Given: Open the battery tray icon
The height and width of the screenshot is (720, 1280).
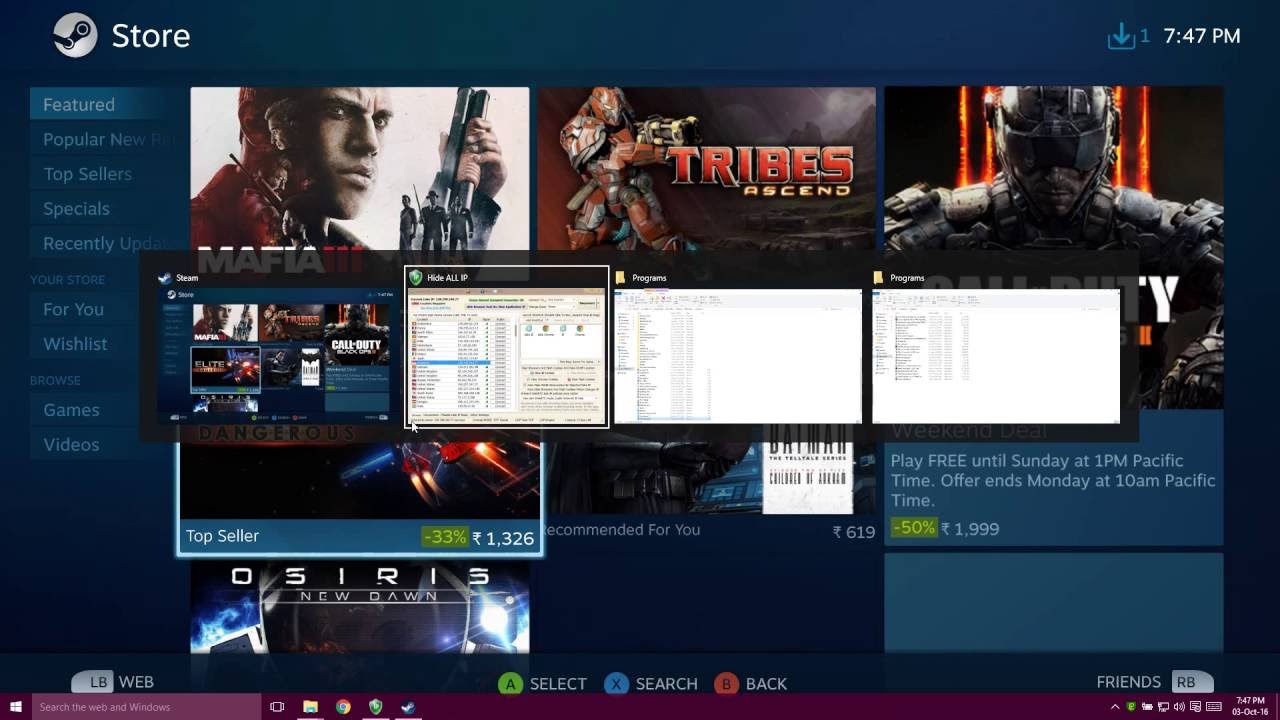Looking at the screenshot, I should pos(1147,706).
